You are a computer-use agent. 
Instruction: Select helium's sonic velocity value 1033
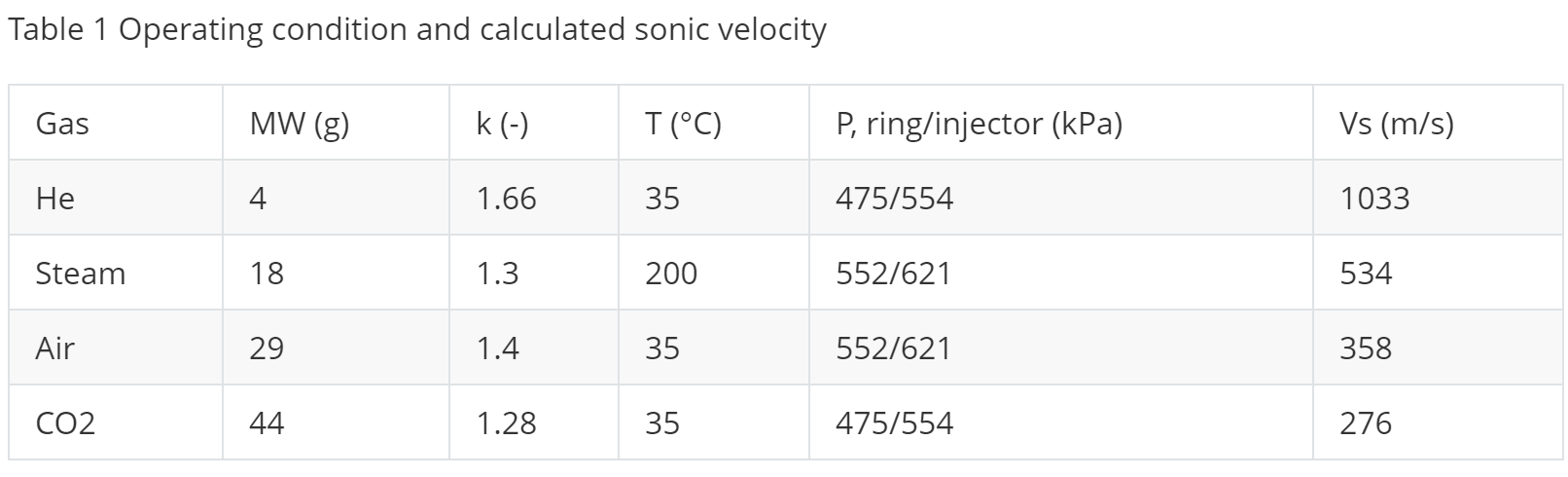pyautogui.click(x=1374, y=199)
